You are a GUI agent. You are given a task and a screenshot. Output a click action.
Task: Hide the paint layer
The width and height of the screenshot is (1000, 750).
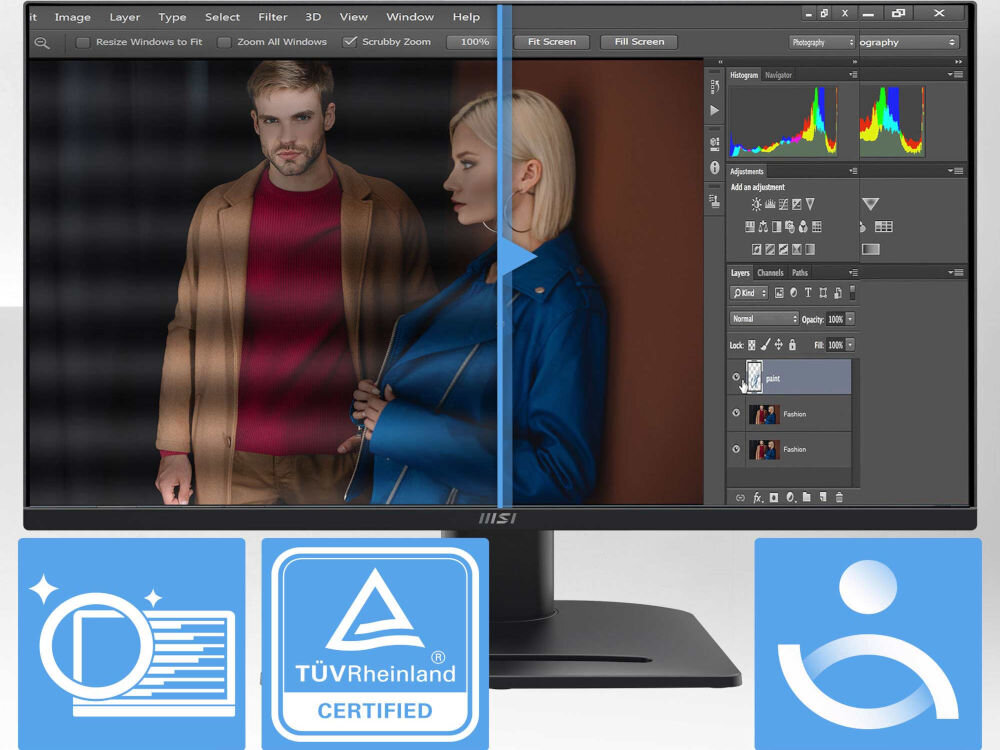[737, 377]
